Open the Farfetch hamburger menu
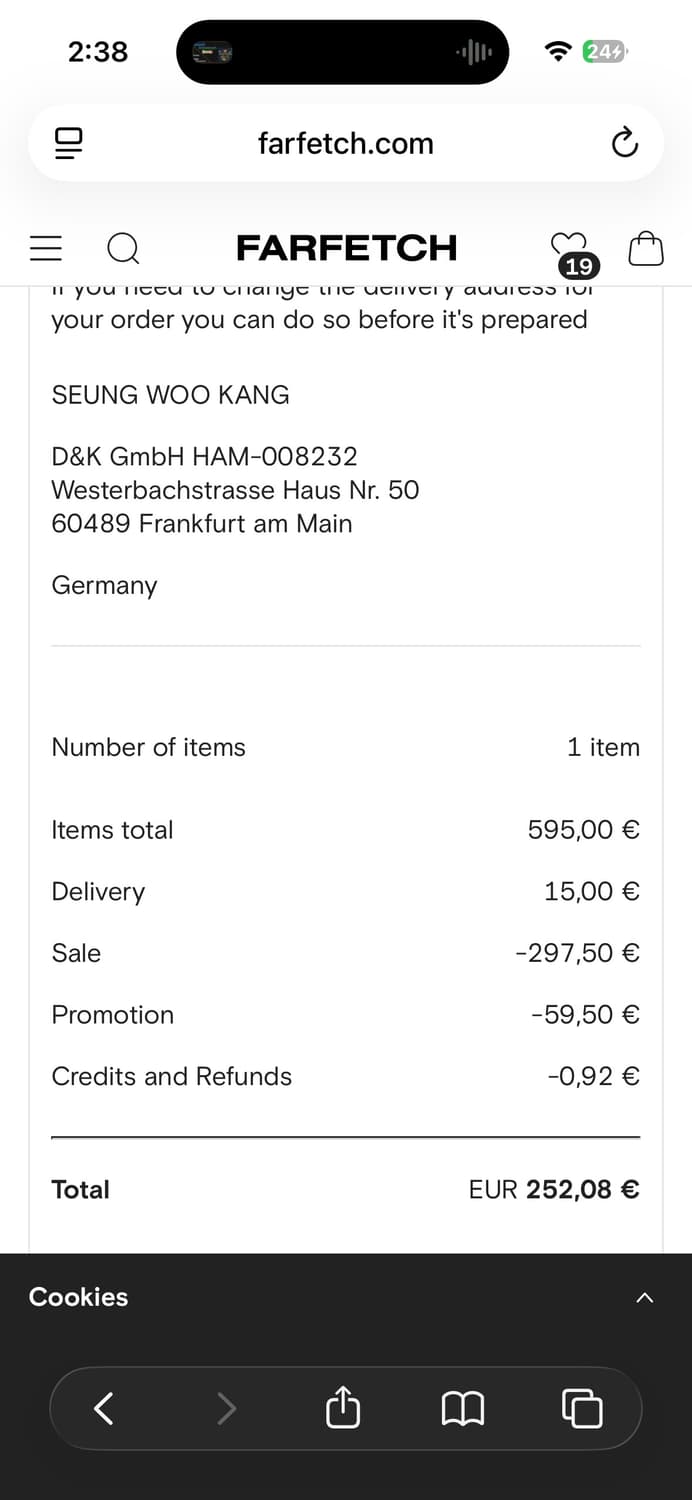Viewport: 692px width, 1500px height. coord(46,248)
